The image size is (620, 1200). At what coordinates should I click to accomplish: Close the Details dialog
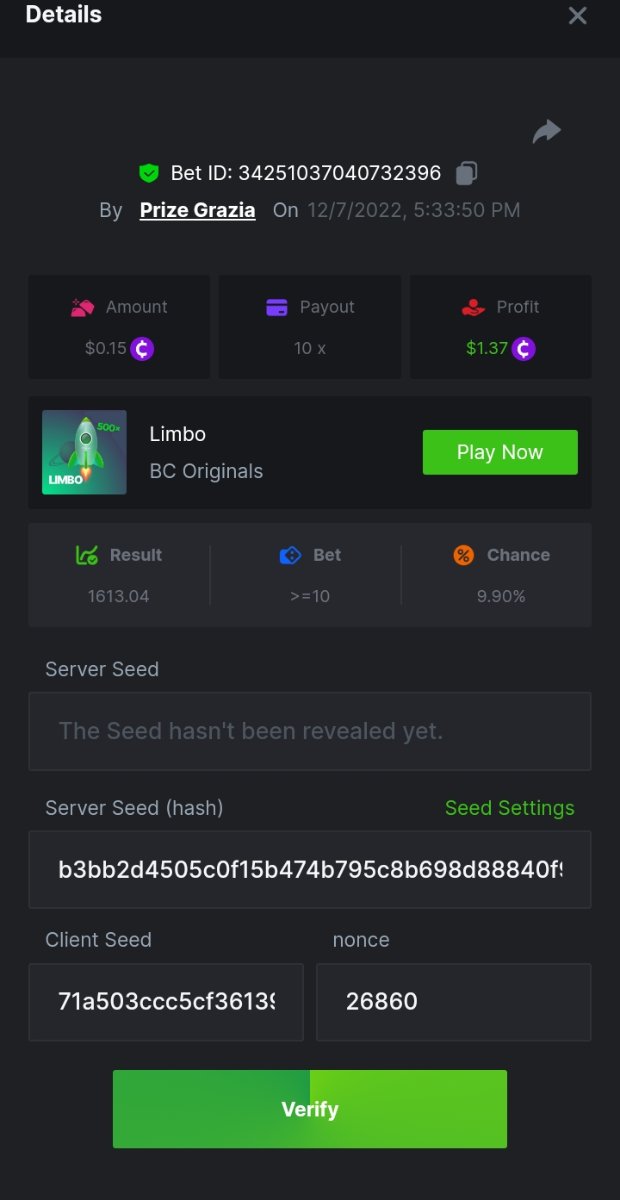[x=577, y=16]
